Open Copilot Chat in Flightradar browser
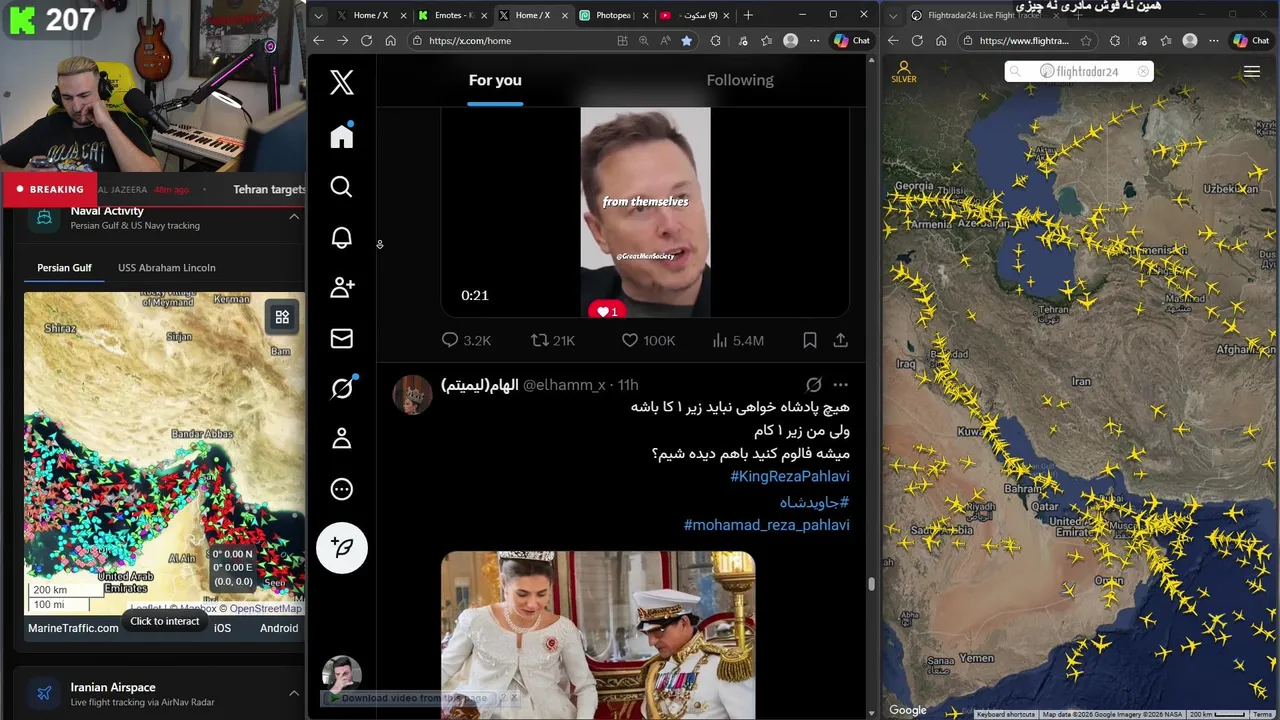The image size is (1280, 720). coord(1252,41)
